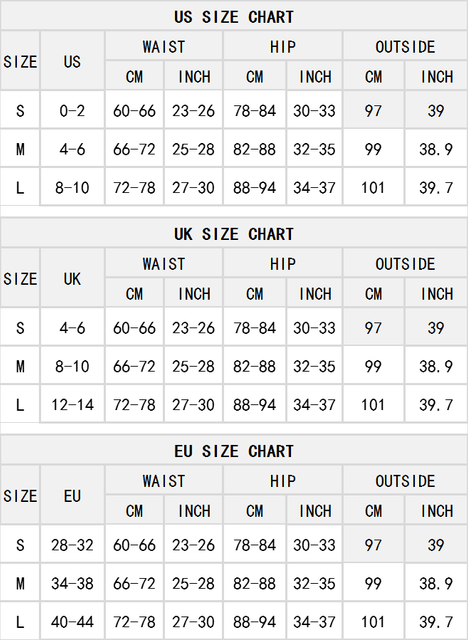Click the EU SIZE CHART heading
The width and height of the screenshot is (468, 640).
coord(234,451)
